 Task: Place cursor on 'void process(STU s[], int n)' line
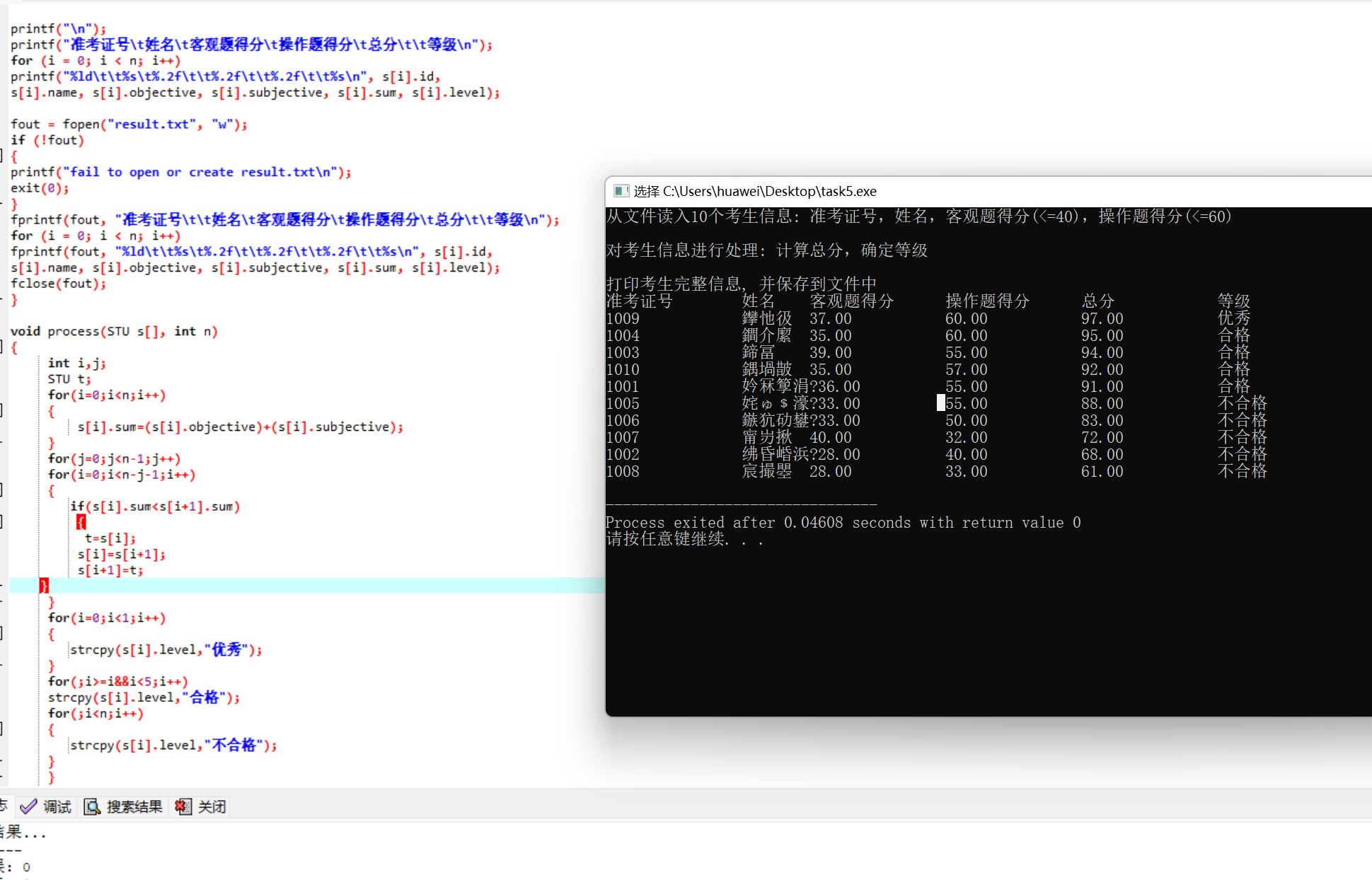[x=113, y=331]
